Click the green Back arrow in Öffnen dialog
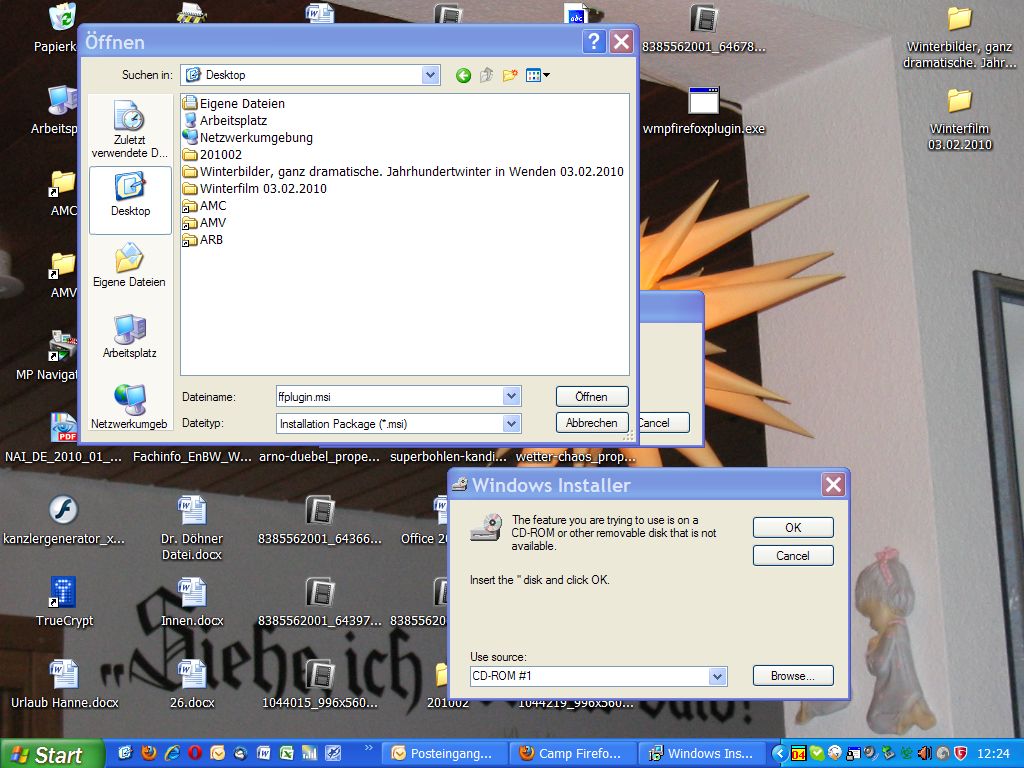The height and width of the screenshot is (768, 1024). 463,76
